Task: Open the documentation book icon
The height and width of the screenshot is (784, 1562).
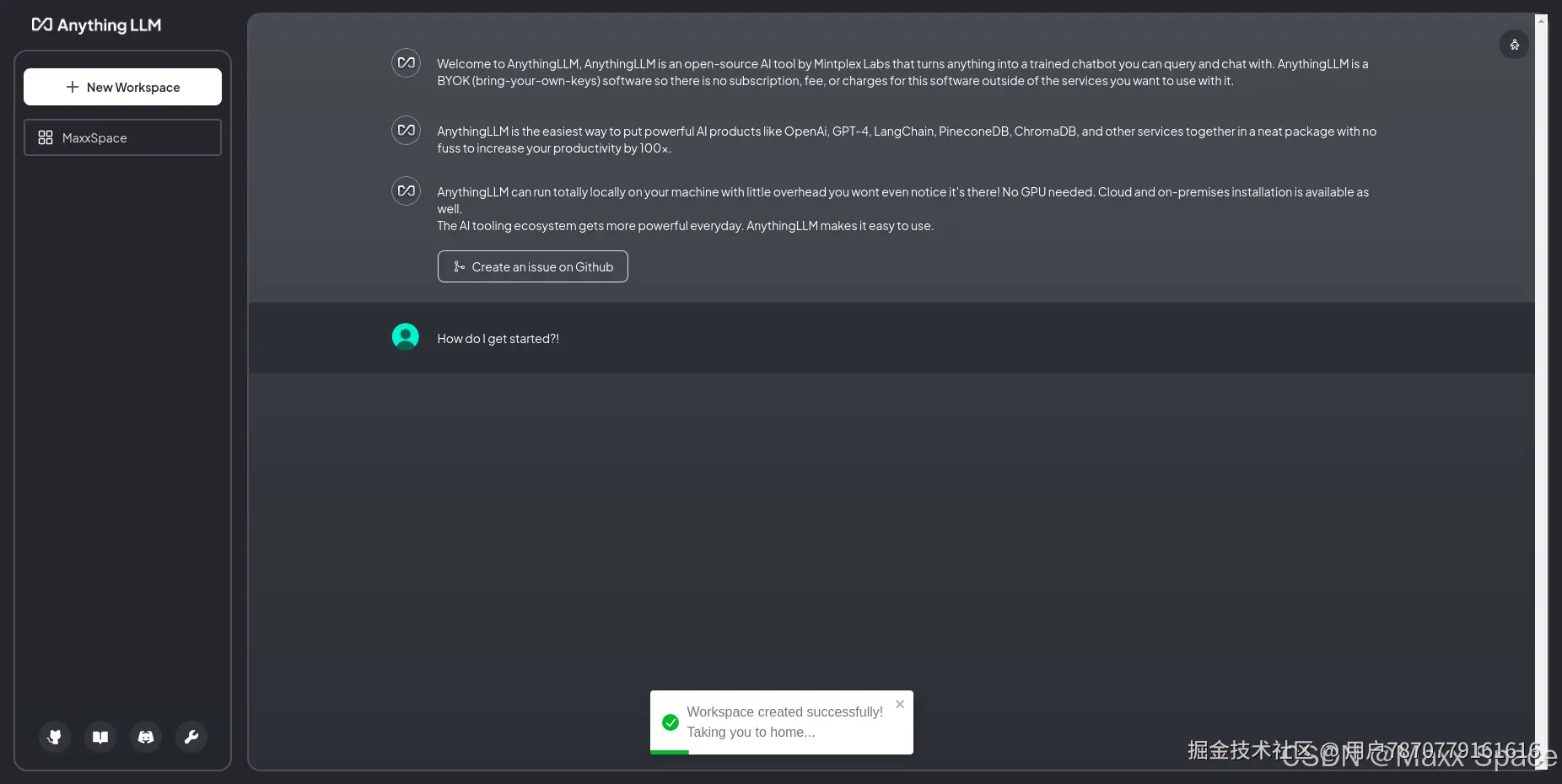Action: coord(100,737)
